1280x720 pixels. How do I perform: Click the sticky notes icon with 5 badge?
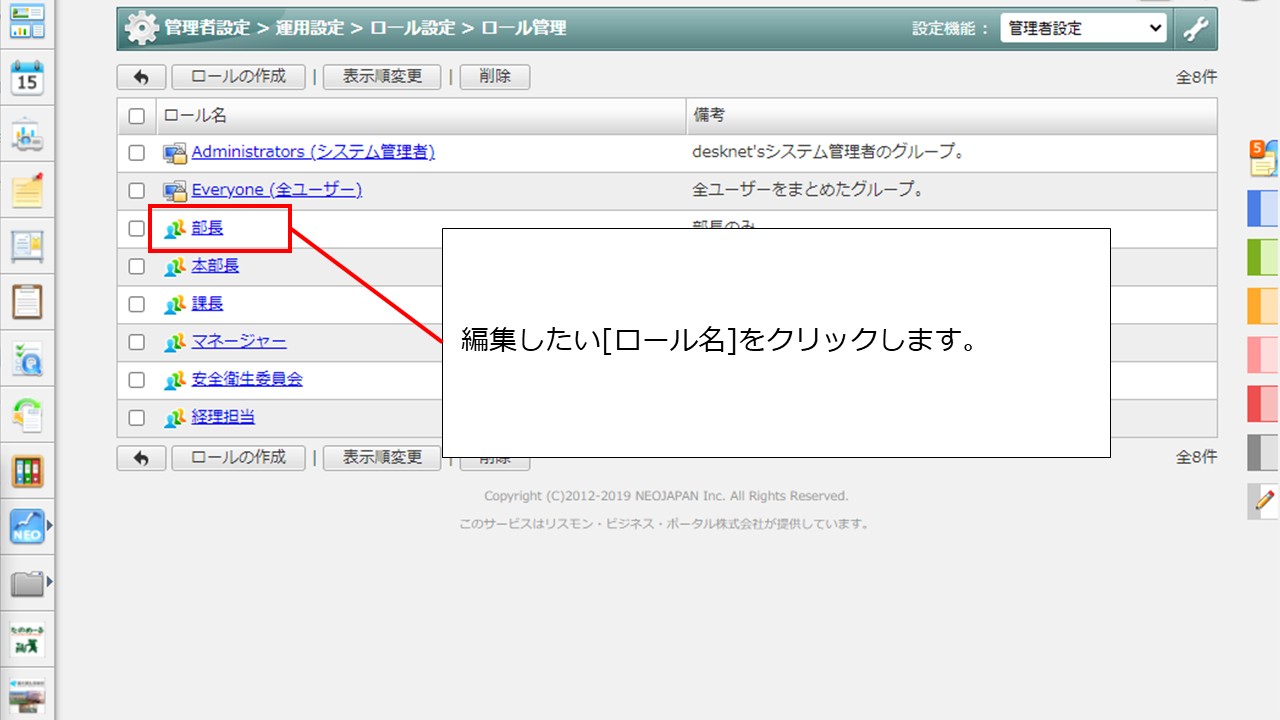[x=1263, y=158]
